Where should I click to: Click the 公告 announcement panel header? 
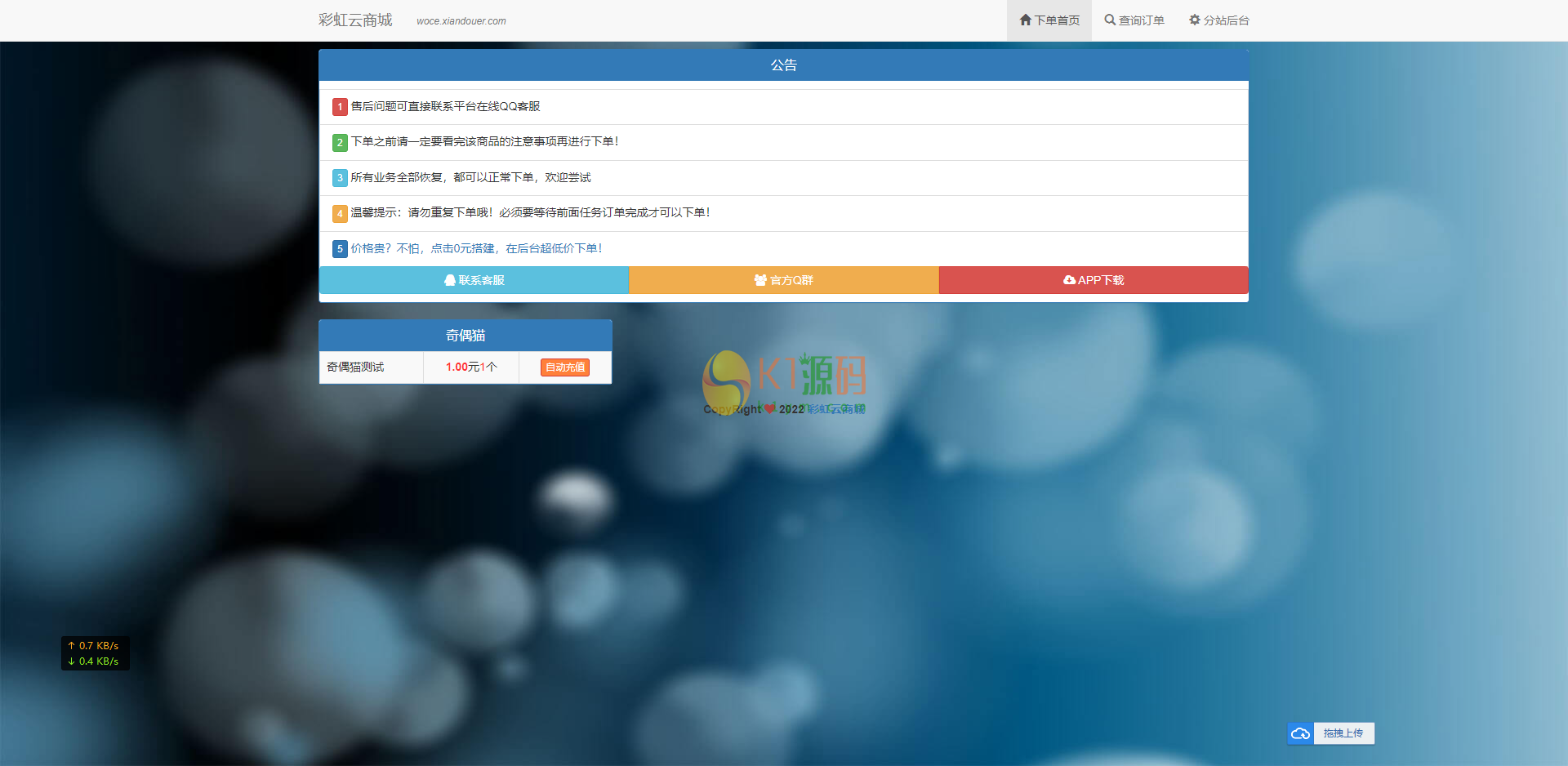(x=784, y=65)
